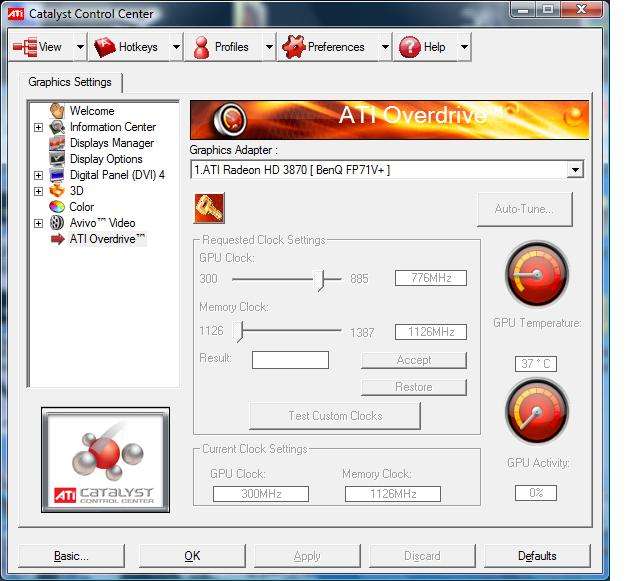Viewport: 640px width, 581px height.
Task: Click the Discard button
Action: 422,556
